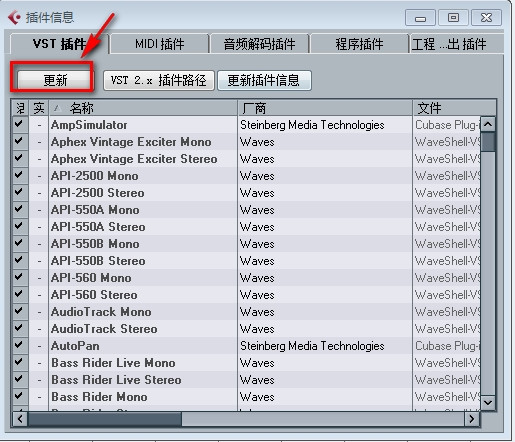Click the vertical scrollbar down arrow
515x442 pixels.
(x=488, y=403)
